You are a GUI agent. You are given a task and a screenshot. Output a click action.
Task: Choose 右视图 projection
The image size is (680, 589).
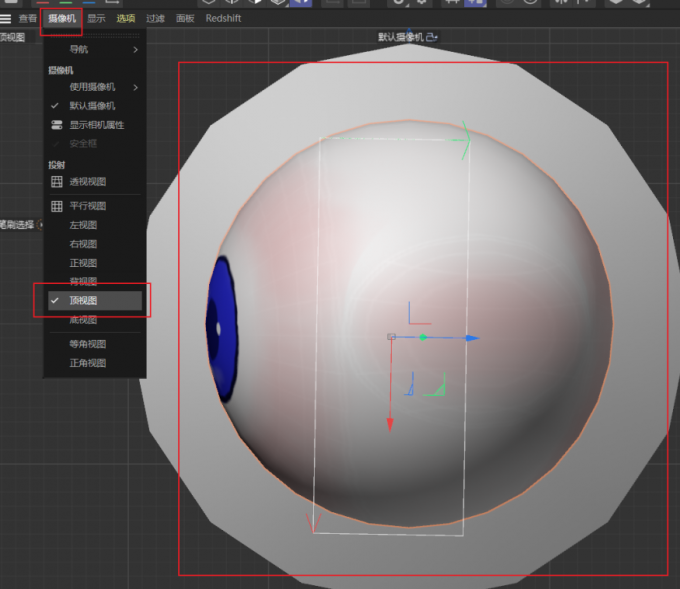pos(95,244)
